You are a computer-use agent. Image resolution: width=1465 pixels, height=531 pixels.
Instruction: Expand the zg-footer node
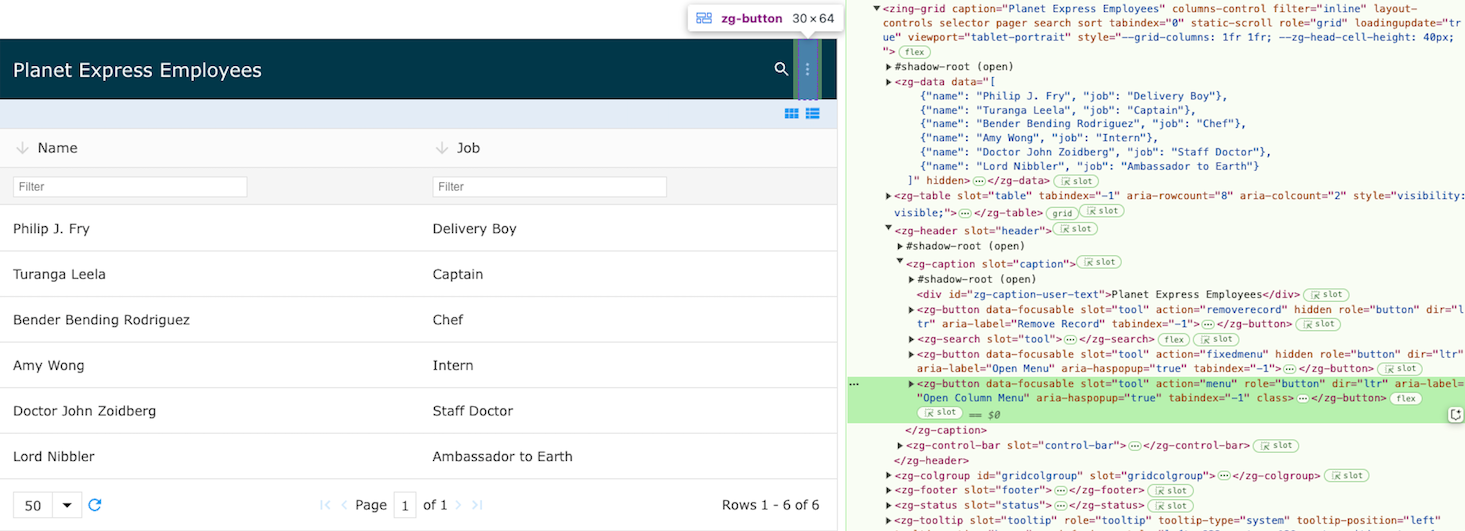coord(889,491)
